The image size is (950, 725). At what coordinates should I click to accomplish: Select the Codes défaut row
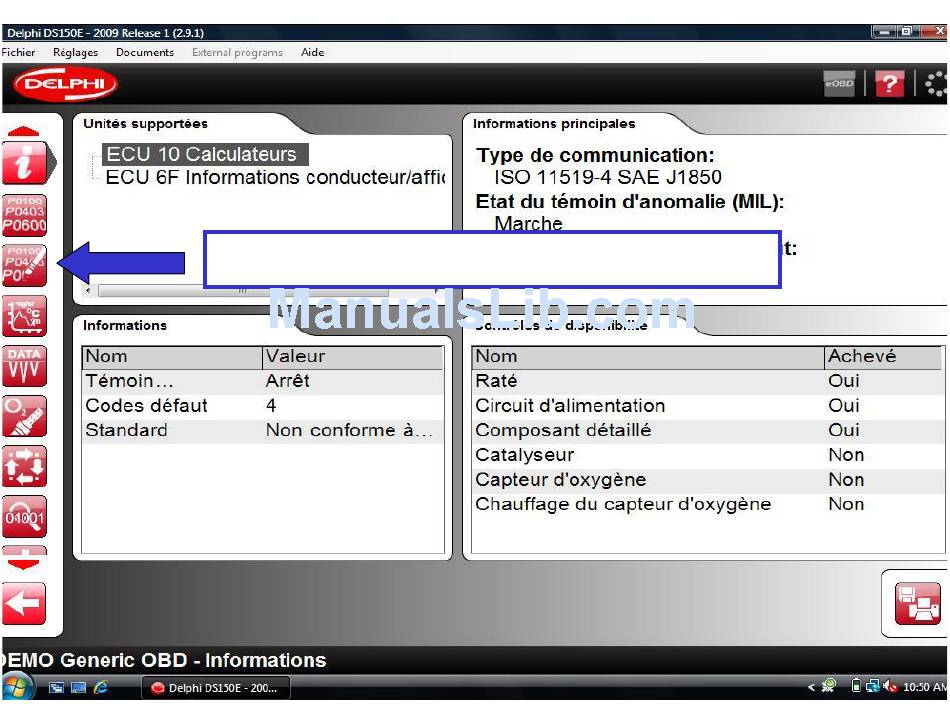[x=263, y=406]
